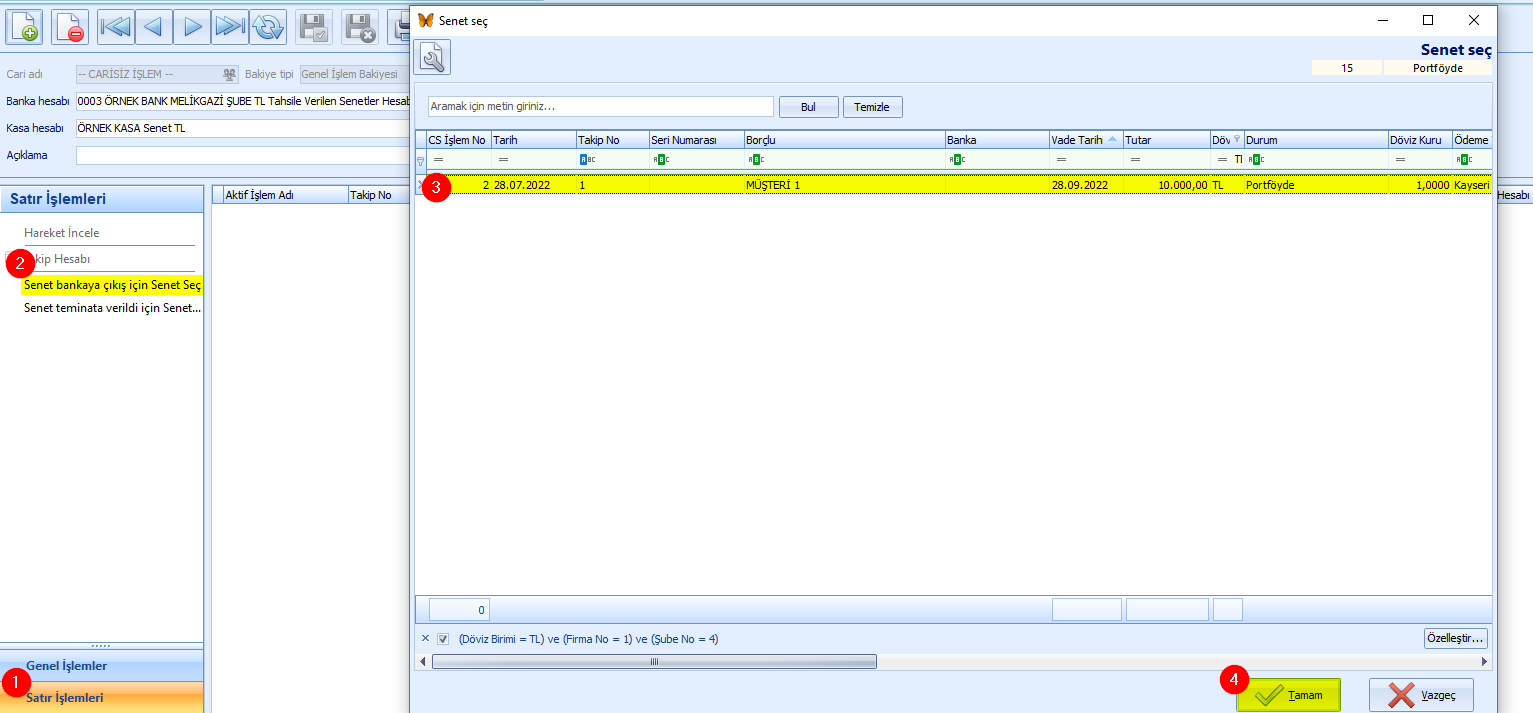This screenshot has height=713, width=1533.
Task: Select 'Senet bankaya çıkış için Senet Seç'
Action: [112, 285]
